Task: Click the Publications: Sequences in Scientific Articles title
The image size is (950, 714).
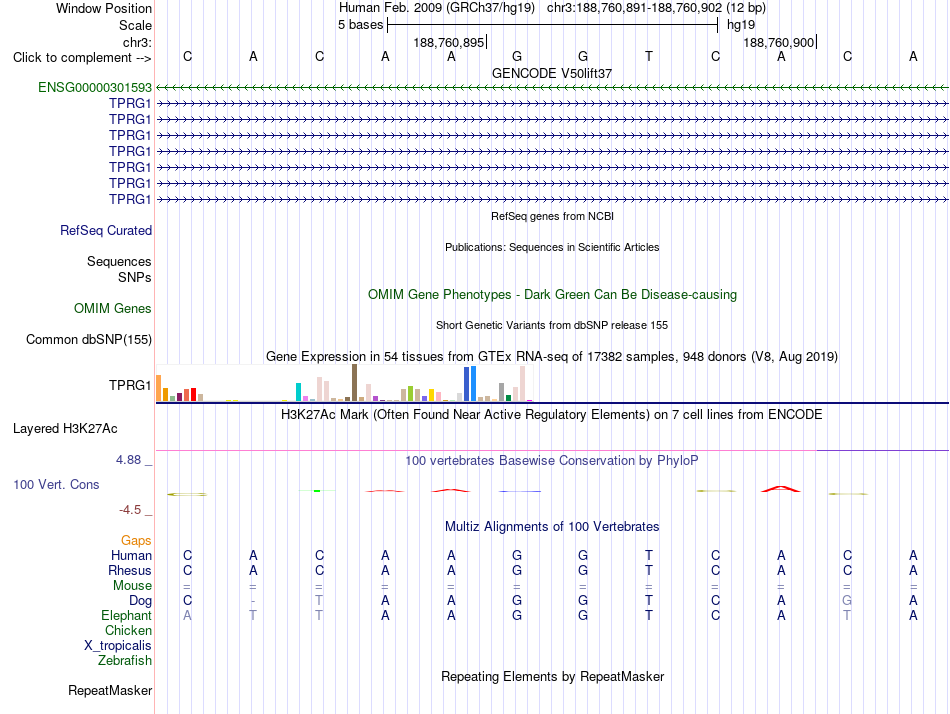Action: coord(552,247)
